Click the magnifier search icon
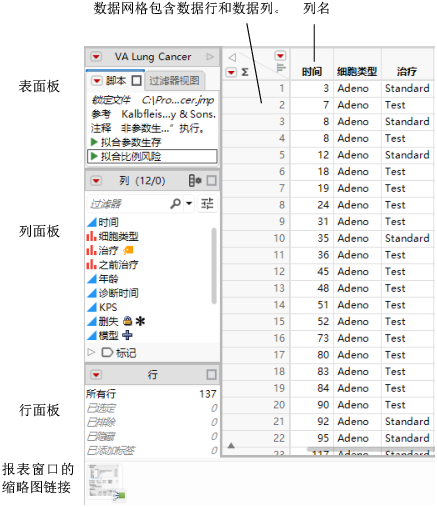 [175, 203]
